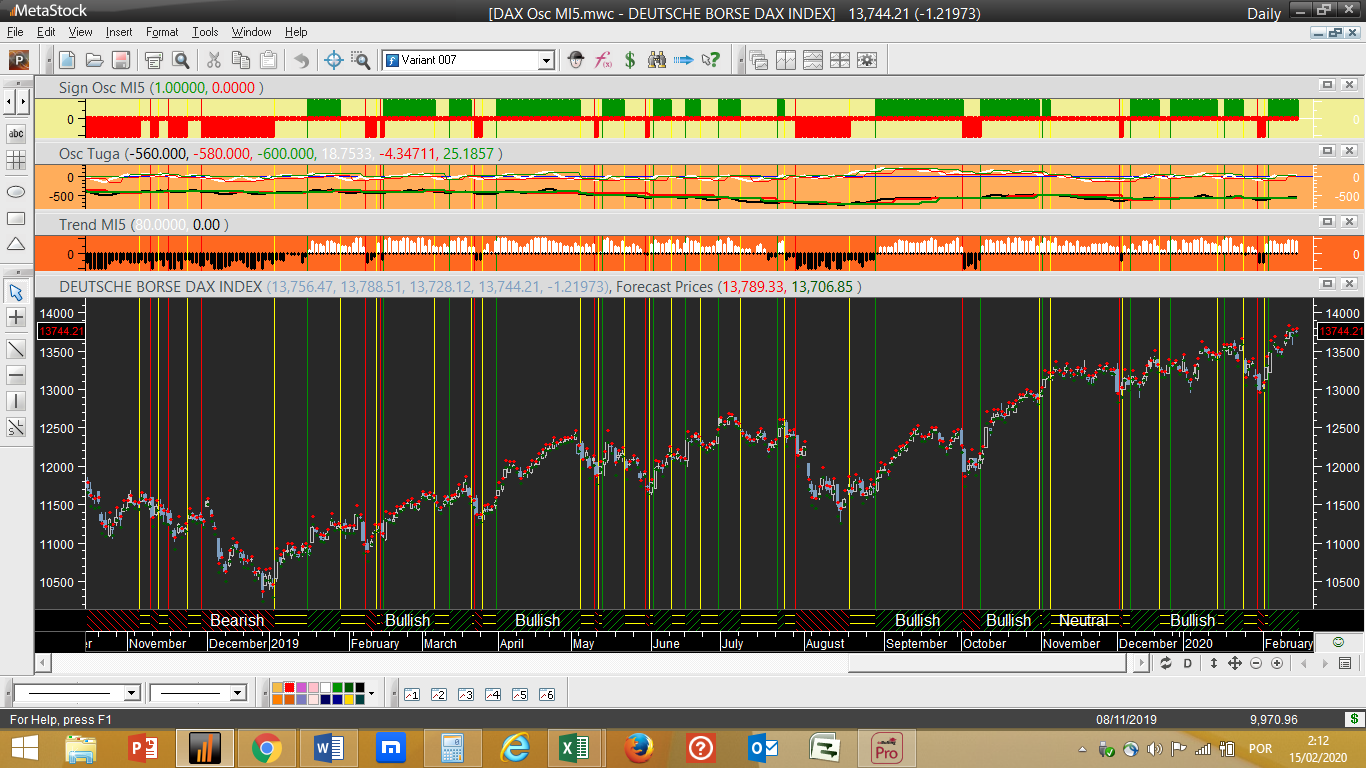Open the Indicator Builder f(x) icon

point(603,60)
